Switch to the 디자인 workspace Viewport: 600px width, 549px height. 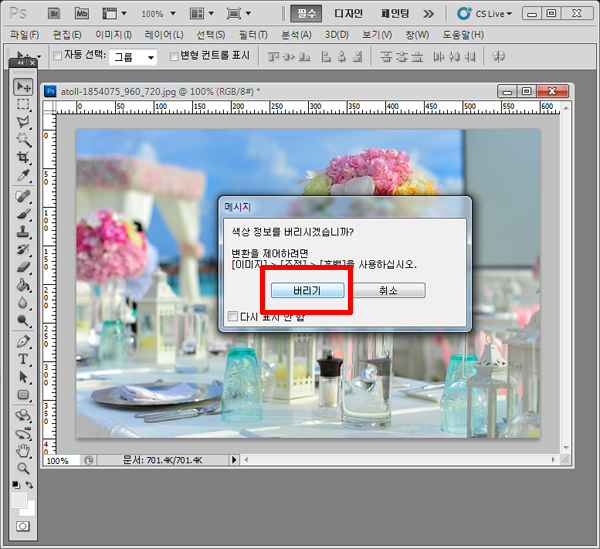(351, 14)
